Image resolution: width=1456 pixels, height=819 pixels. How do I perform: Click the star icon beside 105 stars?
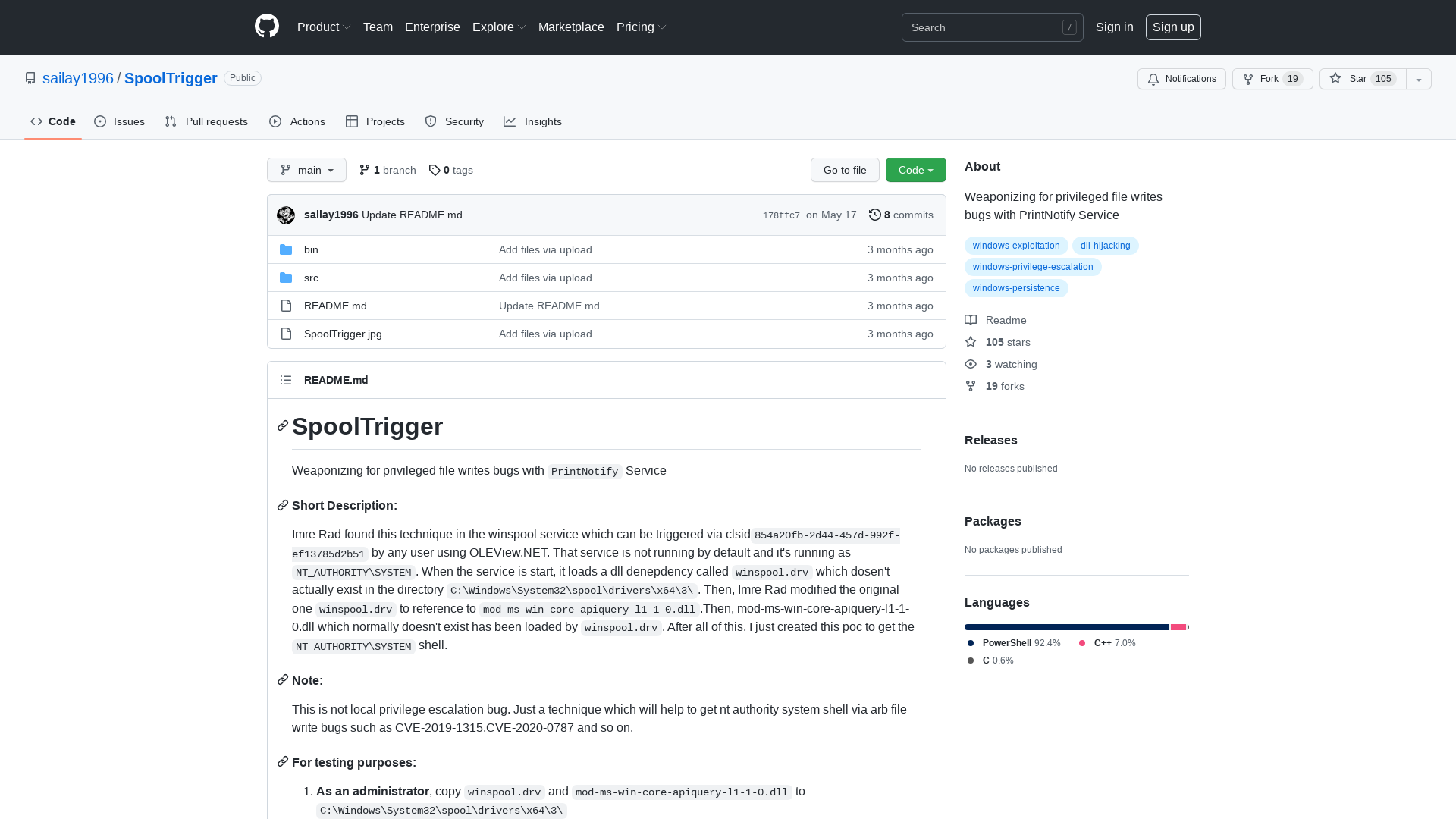[971, 342]
